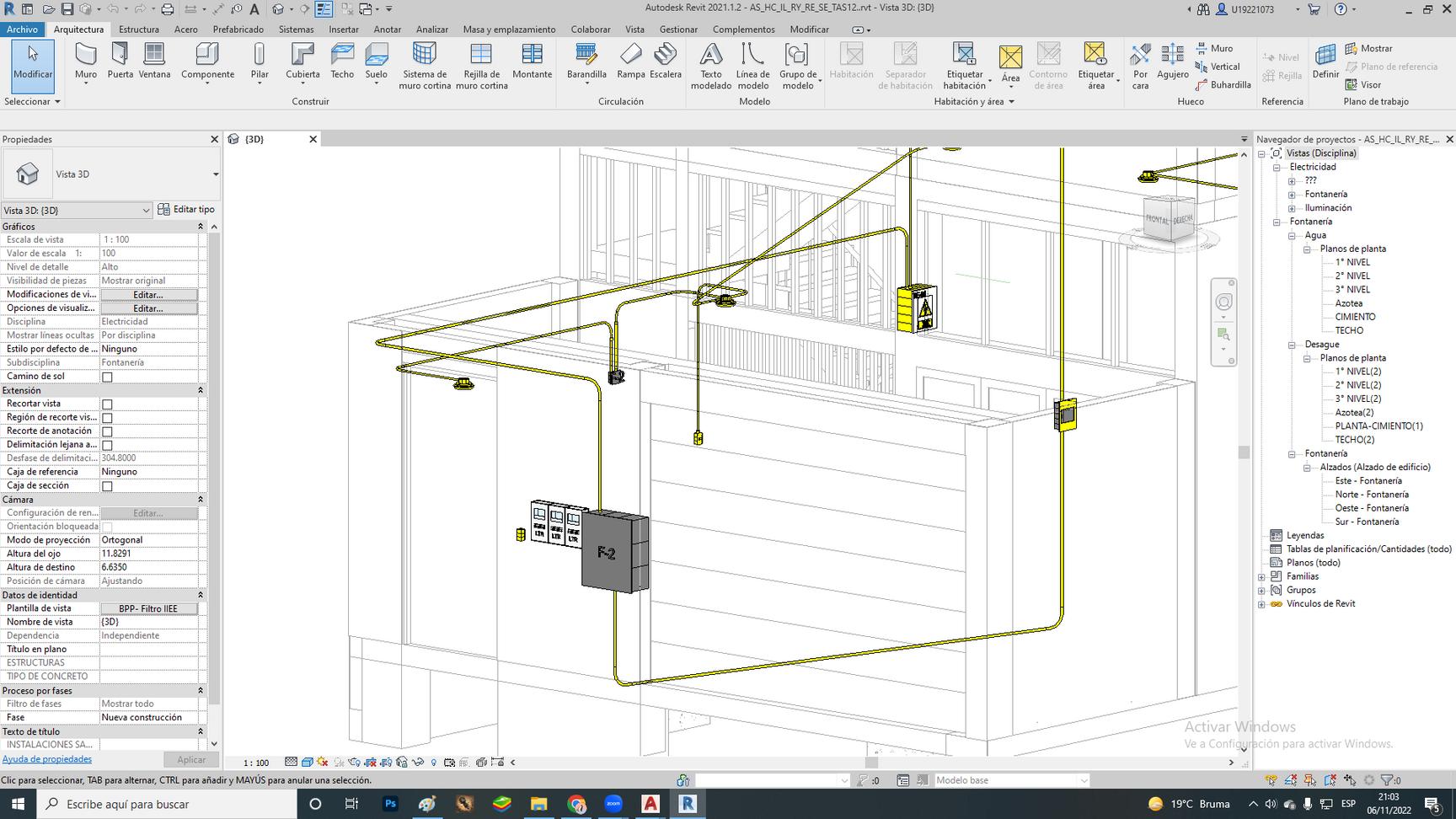
Task: Click the Editar tipo button
Action: (x=186, y=210)
